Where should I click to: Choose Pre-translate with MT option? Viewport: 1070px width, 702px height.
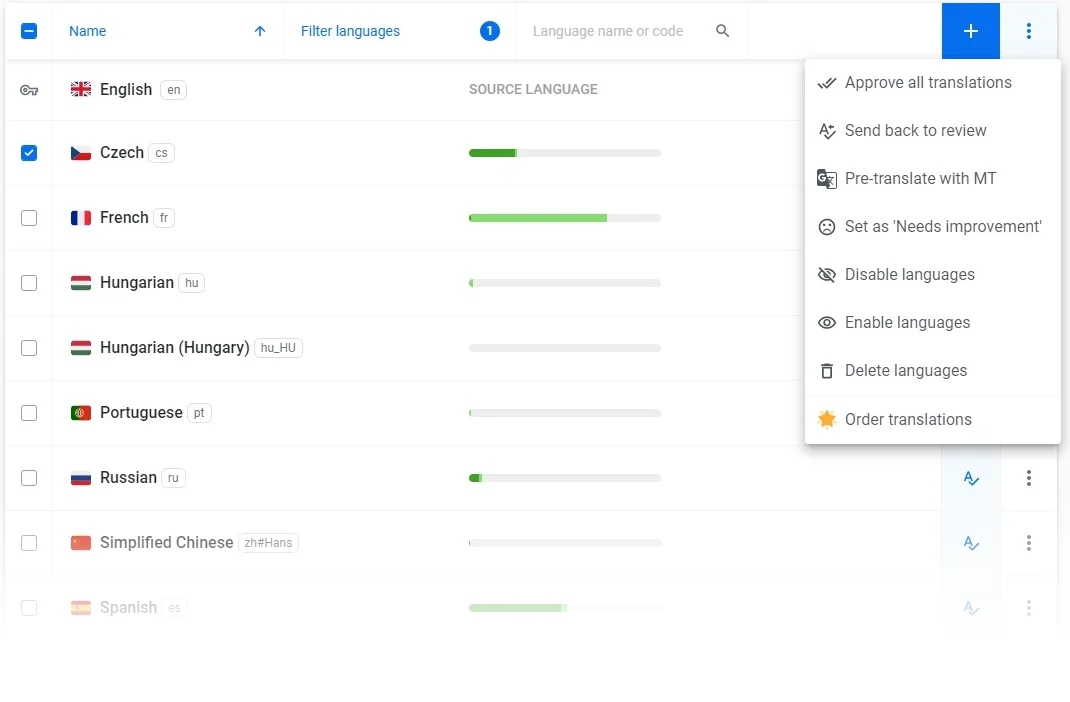[920, 179]
